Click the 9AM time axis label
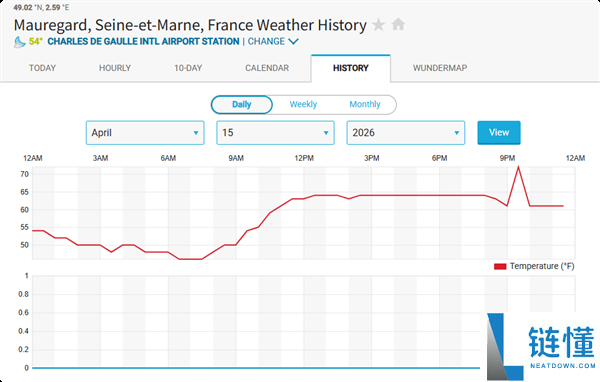Image resolution: width=600 pixels, height=382 pixels. (x=236, y=158)
